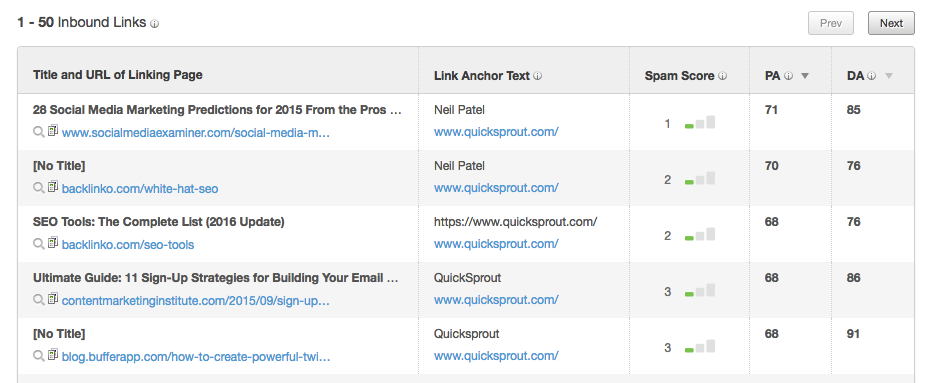The width and height of the screenshot is (933, 383).
Task: Click the page icon beside backlinko.com/white-hat-seo
Action: click(53, 187)
